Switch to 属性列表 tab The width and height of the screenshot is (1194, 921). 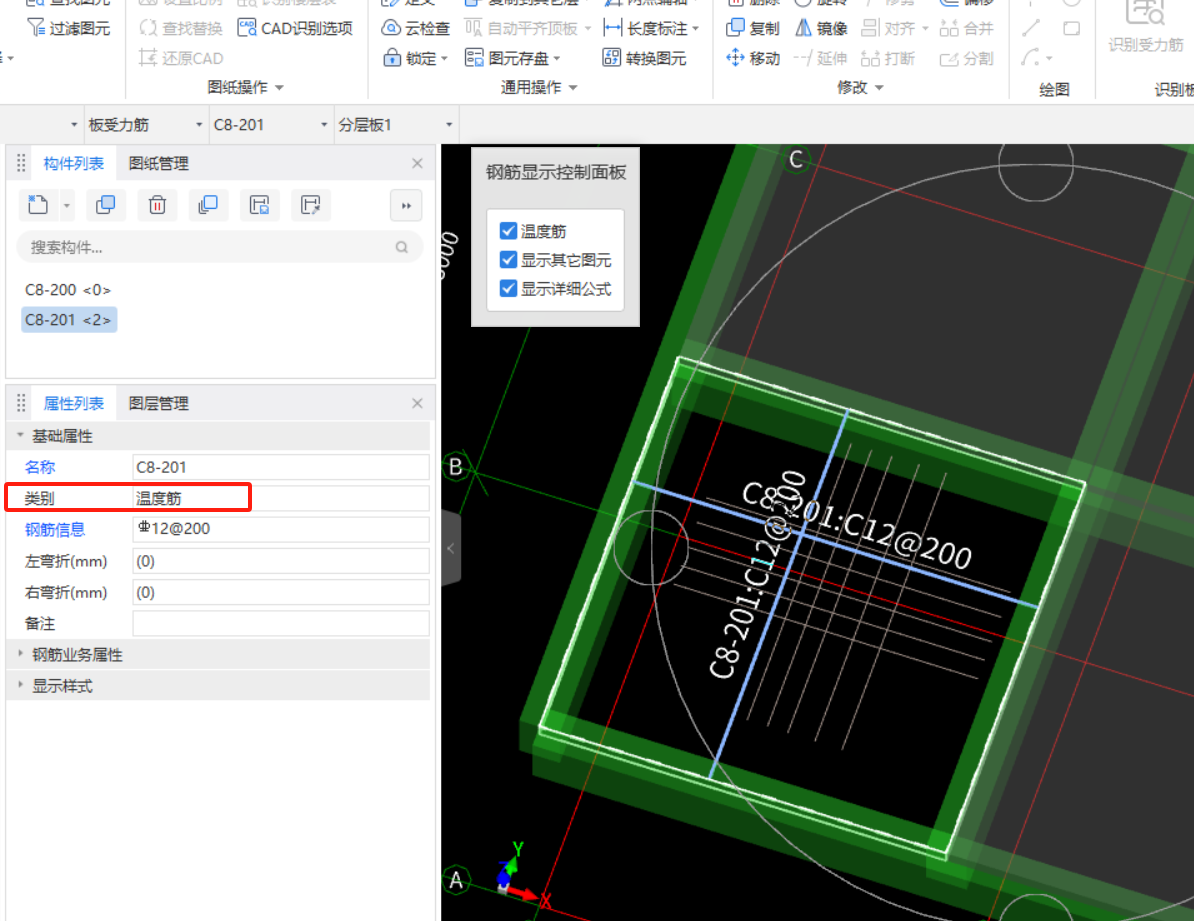pyautogui.click(x=73, y=403)
